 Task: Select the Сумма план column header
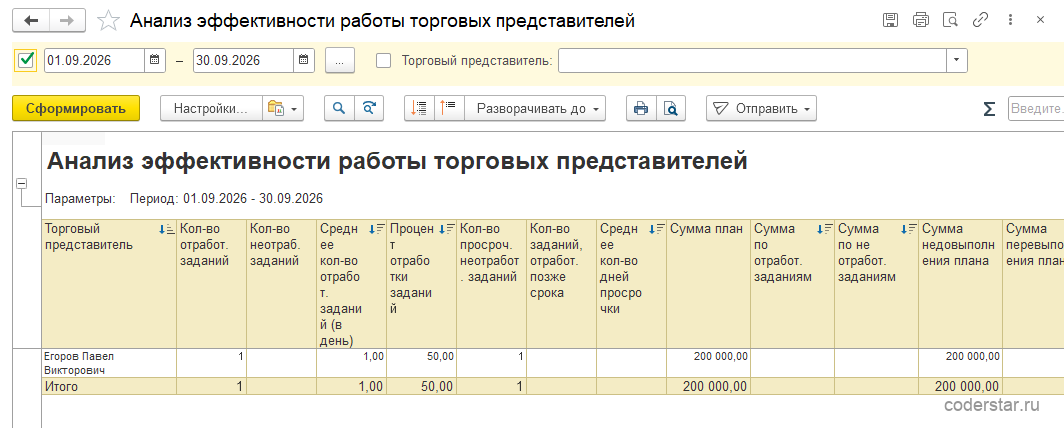click(x=708, y=284)
